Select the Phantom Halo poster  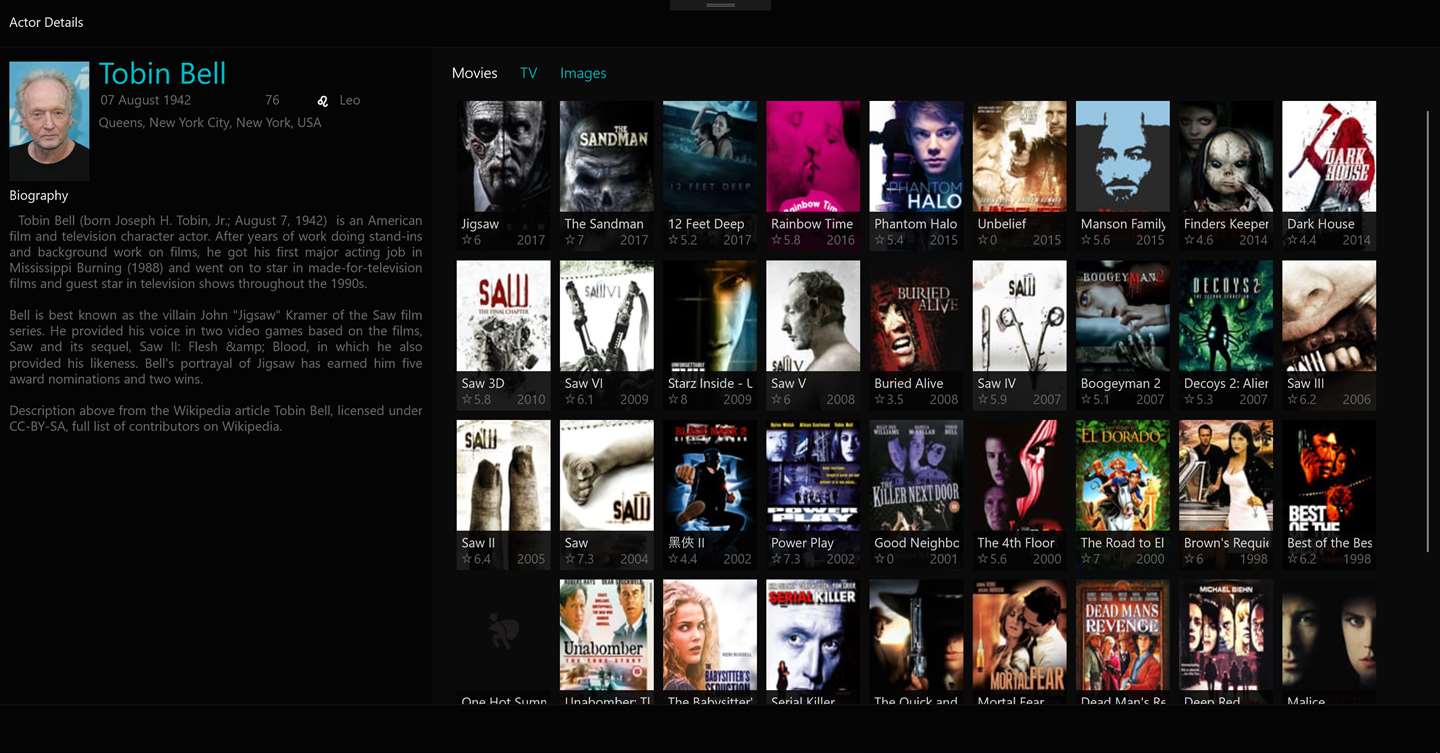coord(916,156)
